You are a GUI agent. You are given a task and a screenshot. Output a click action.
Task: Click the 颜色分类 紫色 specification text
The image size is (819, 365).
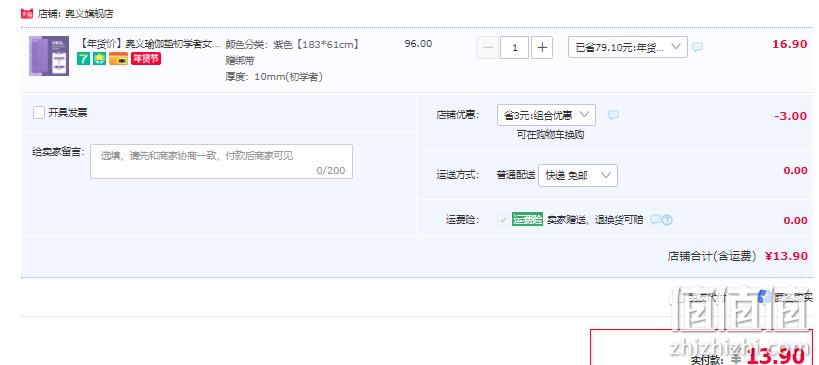(x=292, y=44)
